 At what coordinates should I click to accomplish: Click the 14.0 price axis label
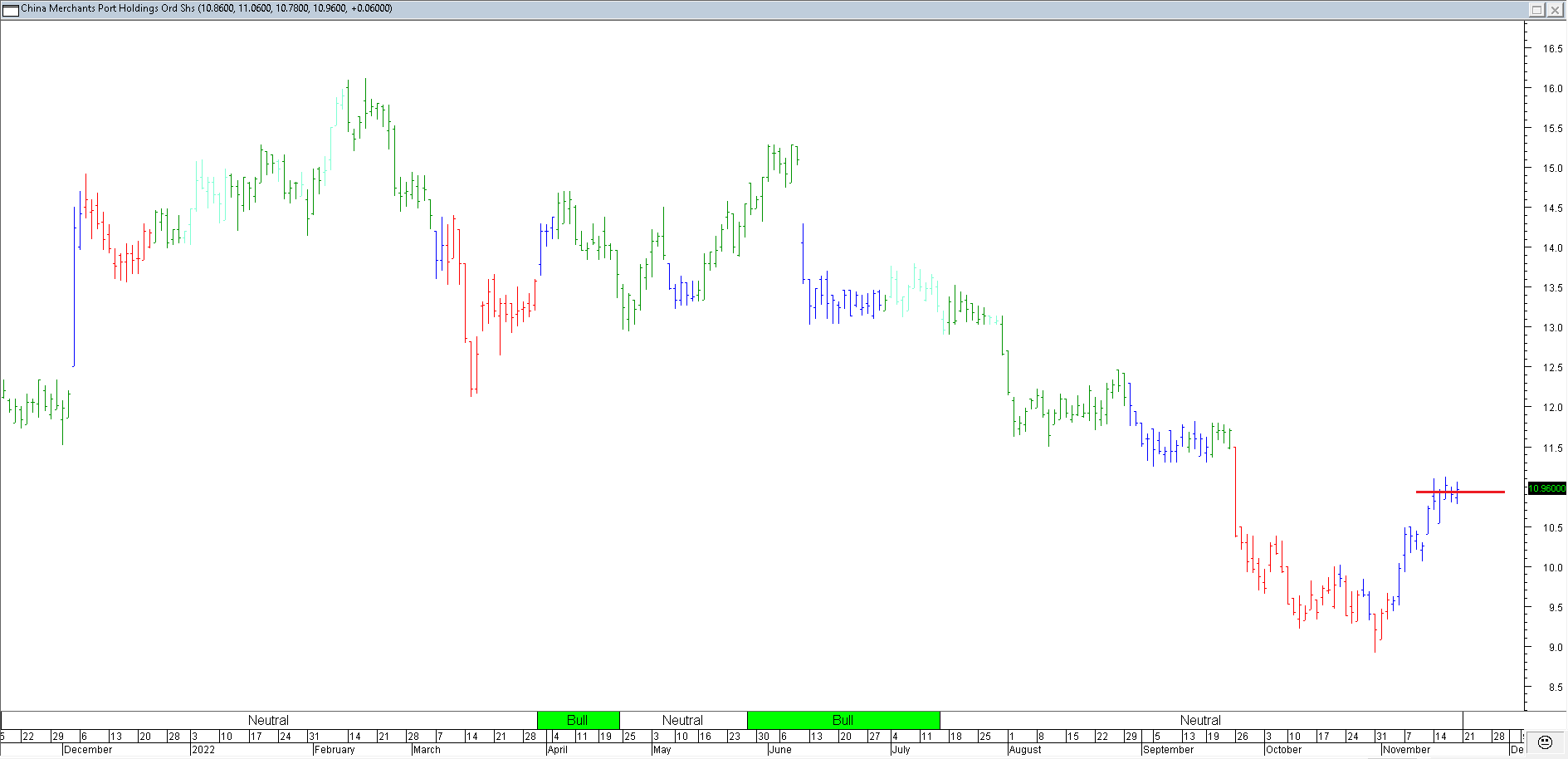coord(1552,248)
